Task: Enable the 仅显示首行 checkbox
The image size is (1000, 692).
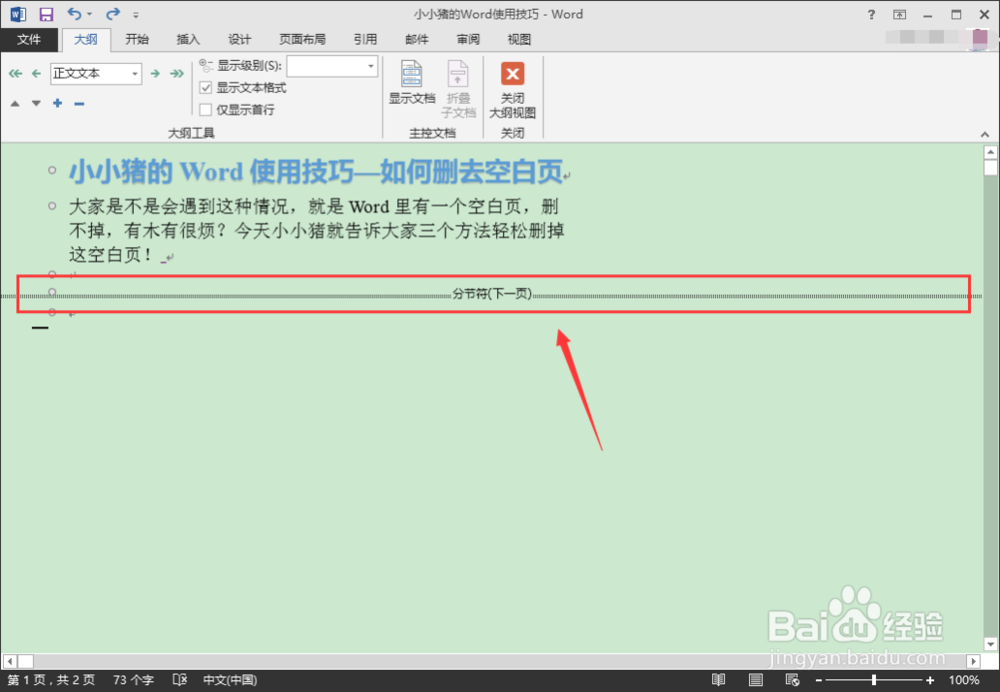Action: coord(206,110)
